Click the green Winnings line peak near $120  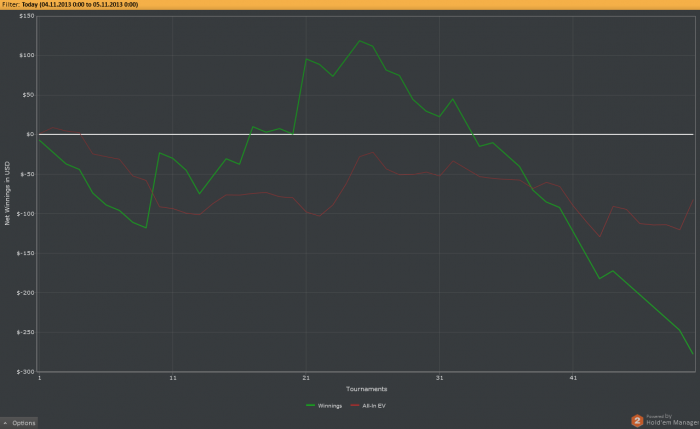pos(360,41)
